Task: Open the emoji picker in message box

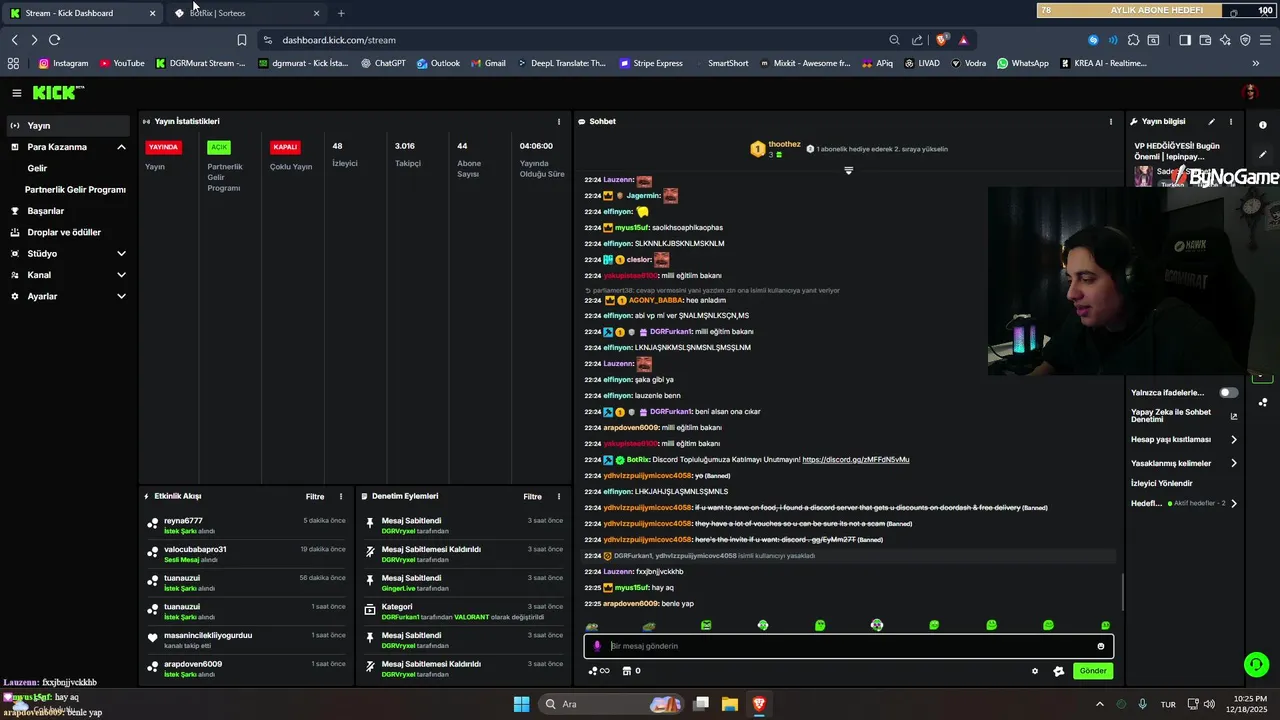Action: coord(1101,646)
